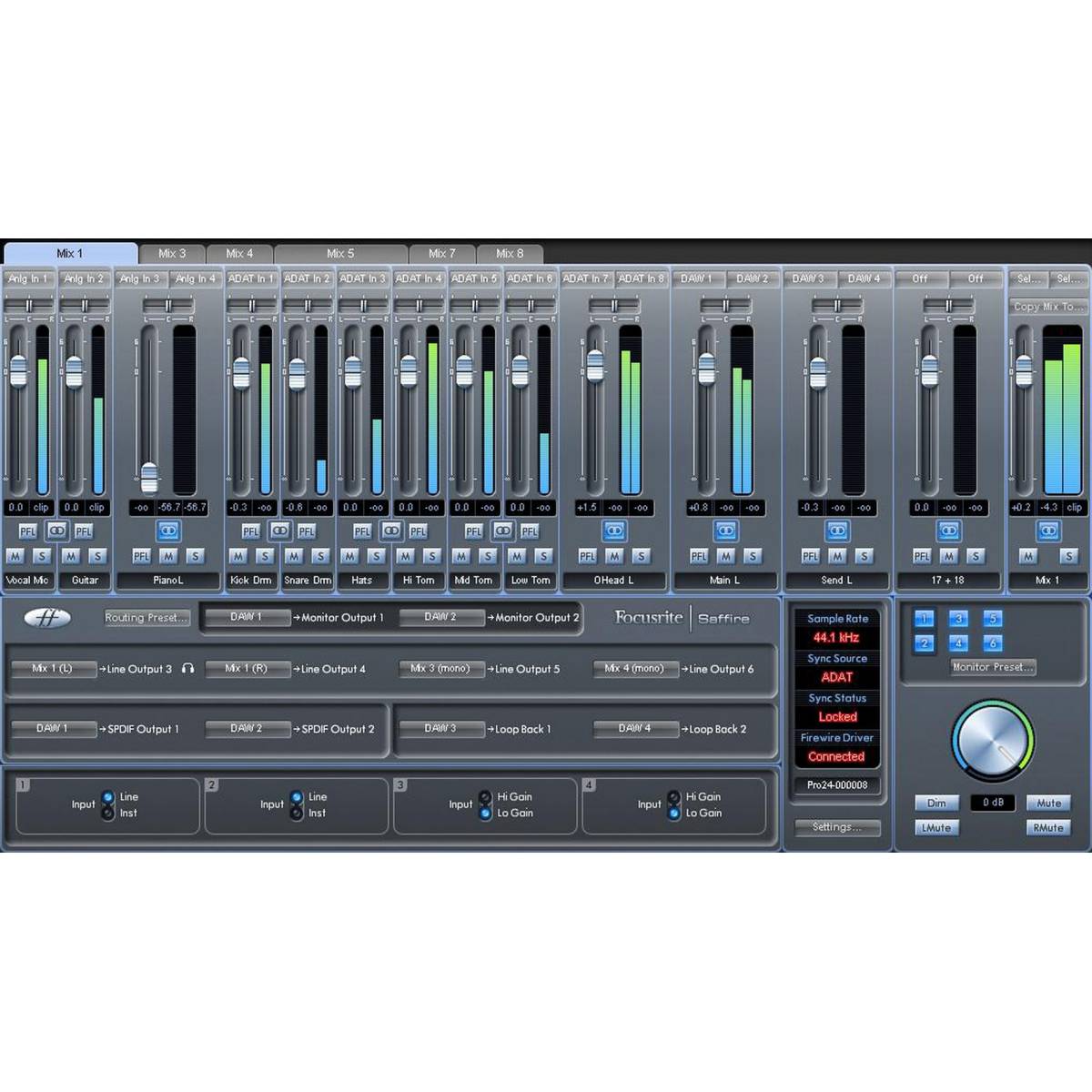Enable PFL on Low Tom channel
The height and width of the screenshot is (1092, 1092).
pos(530,531)
